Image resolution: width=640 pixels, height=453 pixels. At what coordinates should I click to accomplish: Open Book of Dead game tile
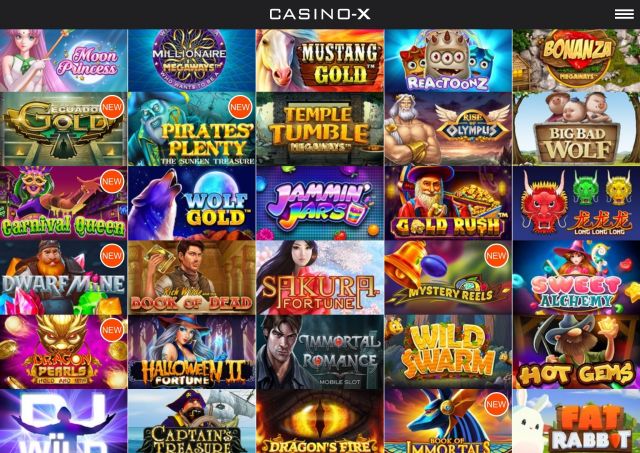point(191,278)
